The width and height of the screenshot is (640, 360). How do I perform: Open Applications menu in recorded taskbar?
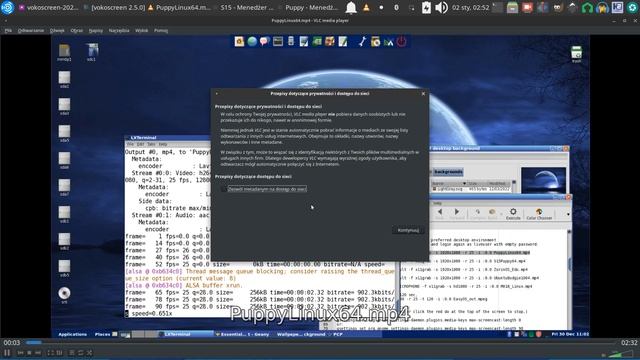(x=73, y=334)
